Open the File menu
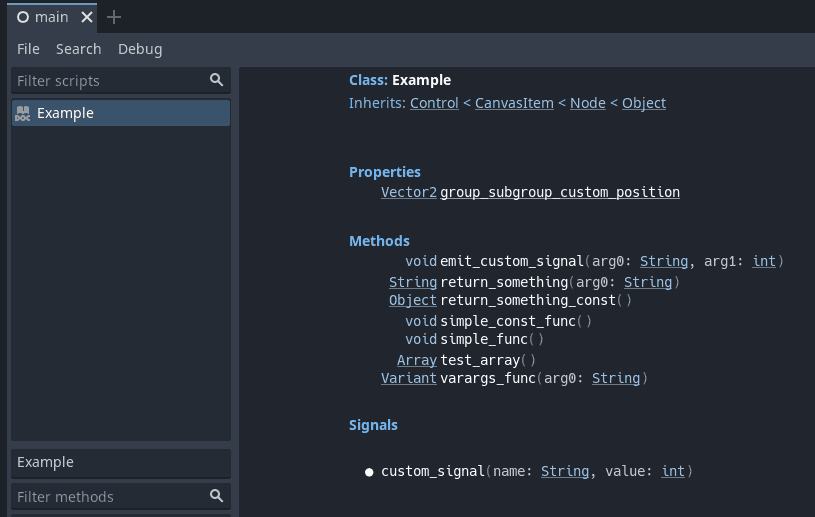The image size is (815, 517). coord(28,49)
